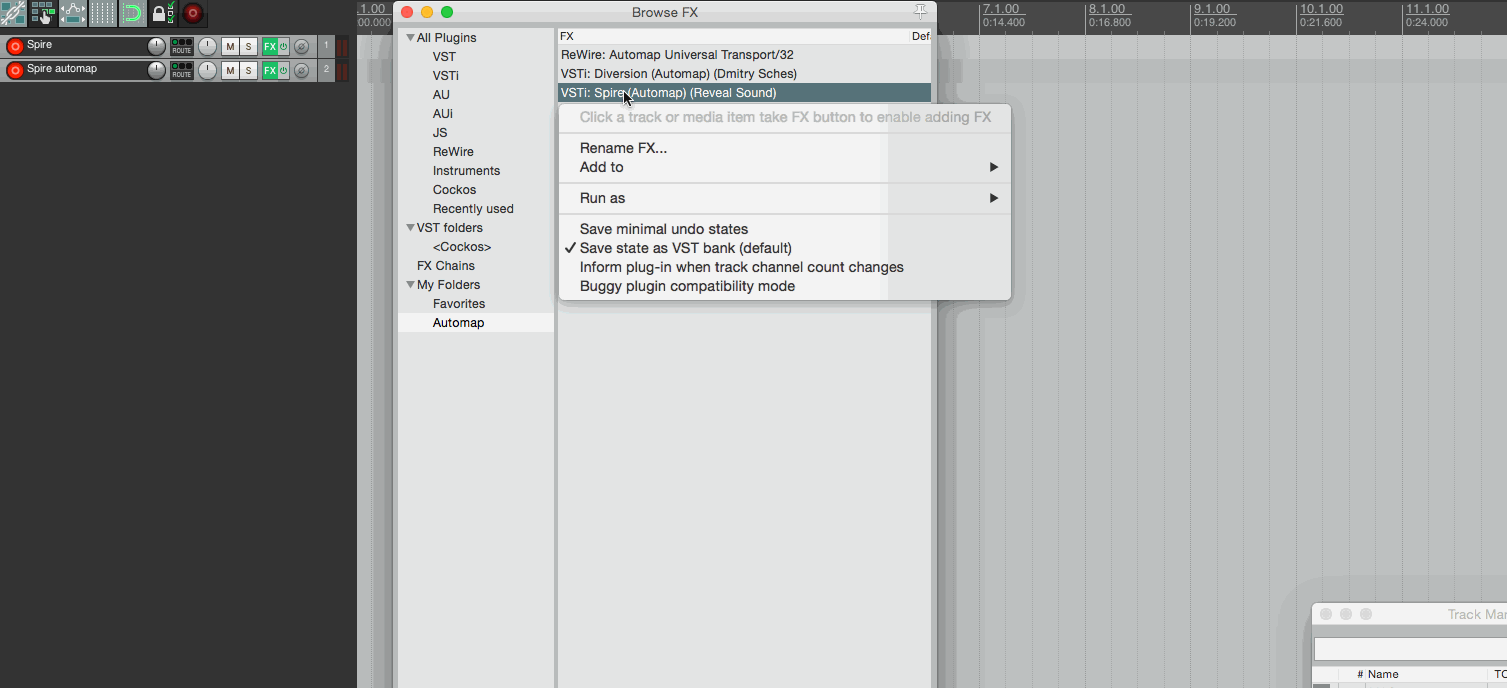Viewport: 1507px width, 688px height.
Task: Select VSTi: Diversion (Automap) plugin
Action: click(x=744, y=74)
